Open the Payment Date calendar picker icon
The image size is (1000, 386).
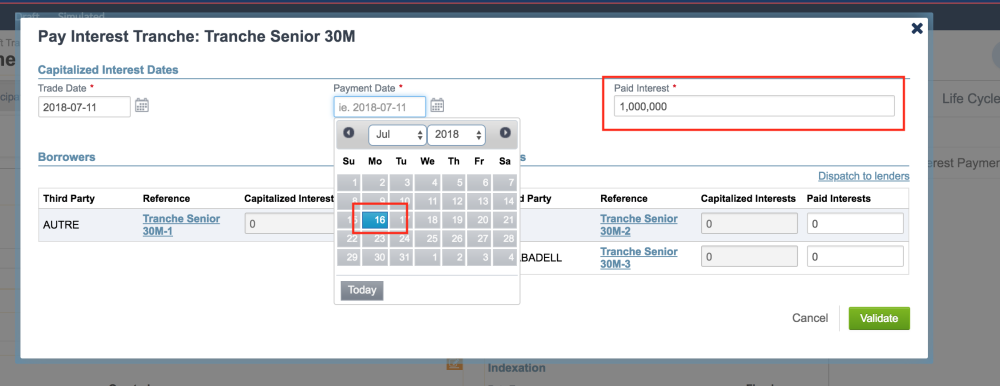click(437, 106)
